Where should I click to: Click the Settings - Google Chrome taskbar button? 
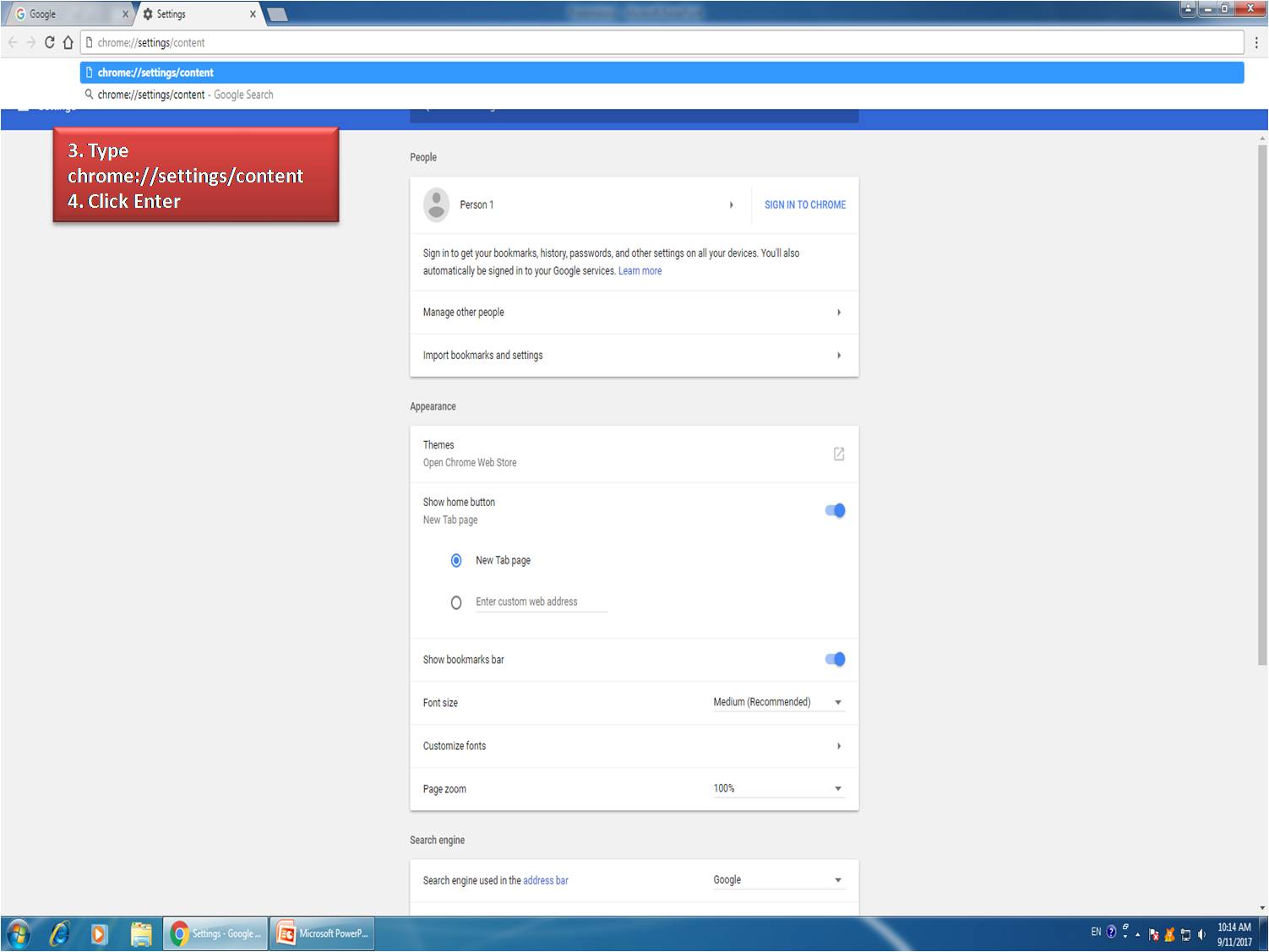tap(215, 933)
